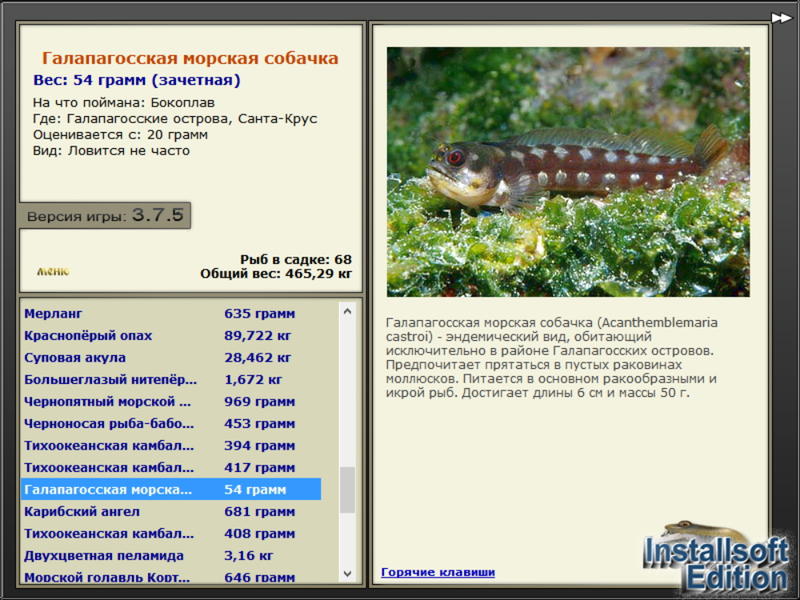Click the Где: Галапагосские острова, Санта-Крус line
The height and width of the screenshot is (600, 800).
click(175, 119)
